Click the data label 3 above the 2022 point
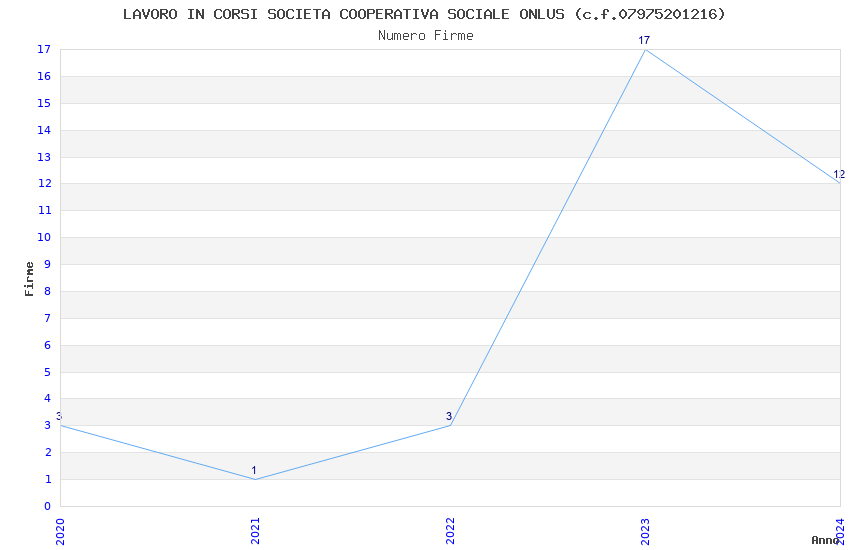 pyautogui.click(x=449, y=416)
